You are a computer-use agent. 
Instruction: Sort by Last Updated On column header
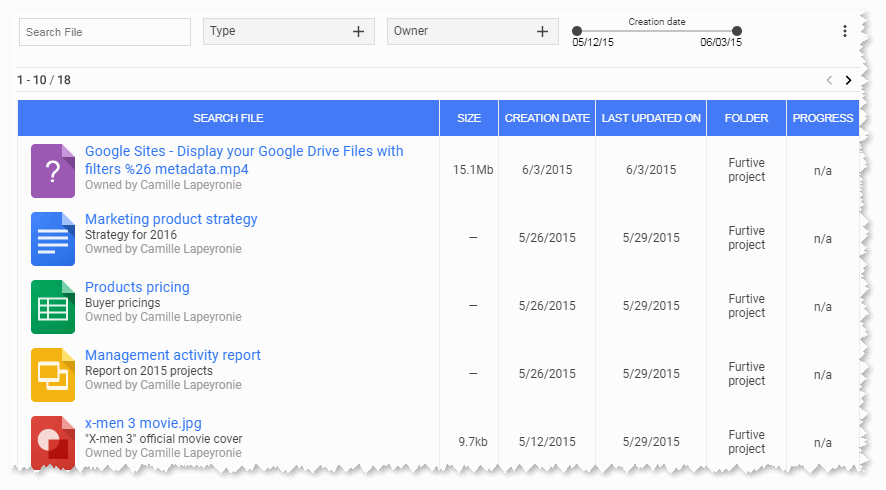click(651, 118)
